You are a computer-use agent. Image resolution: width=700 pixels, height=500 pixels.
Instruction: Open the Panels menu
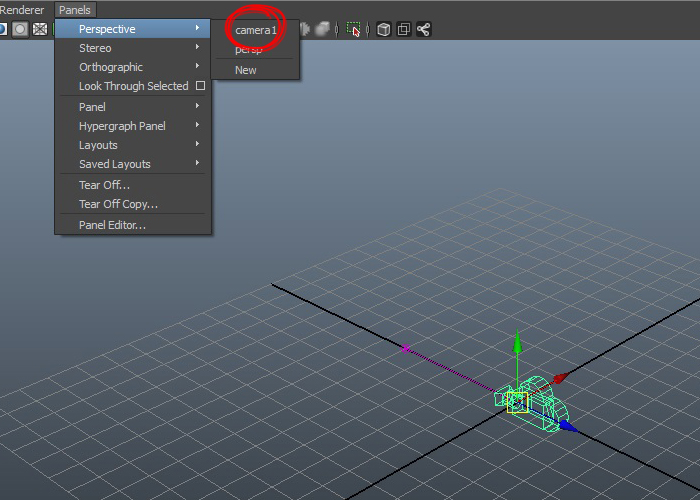[75, 10]
